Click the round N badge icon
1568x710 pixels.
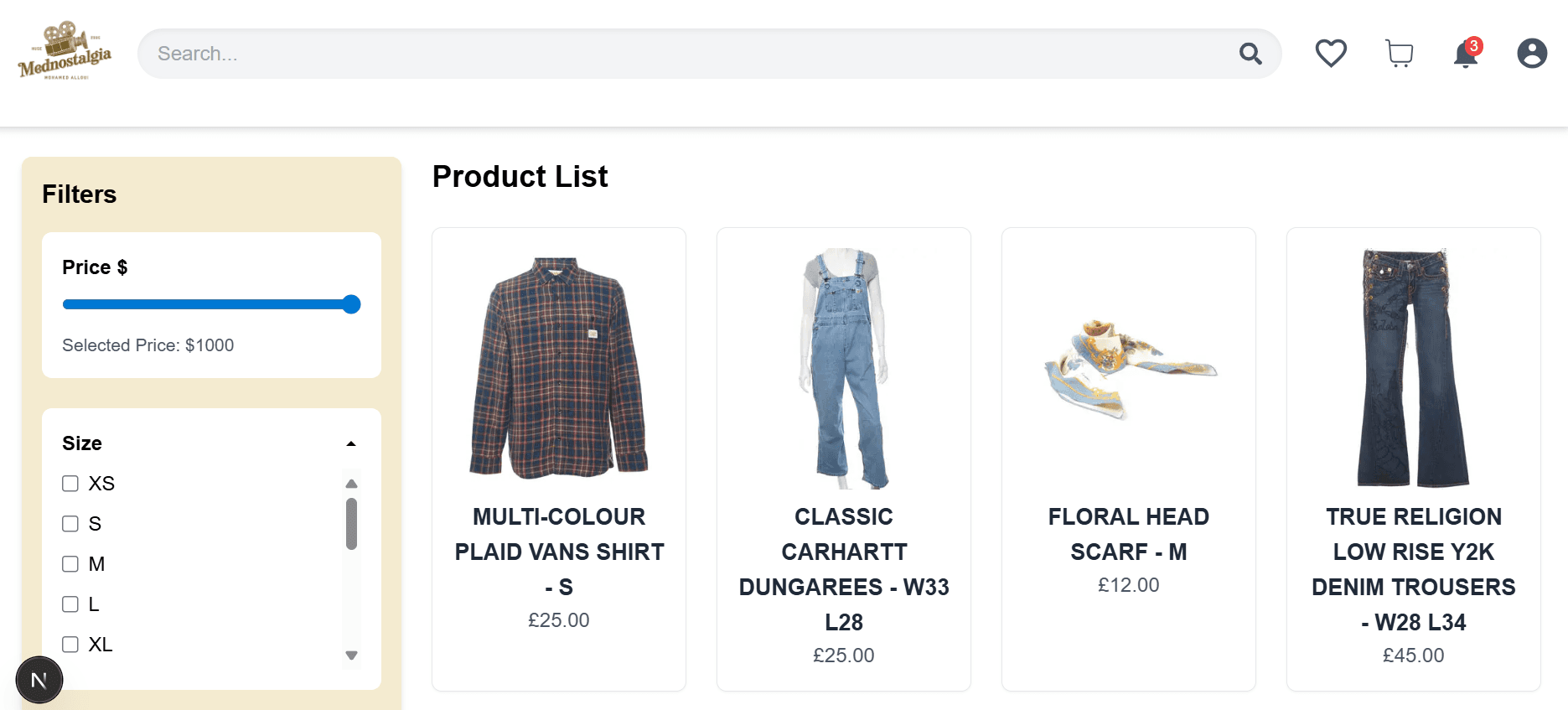point(39,680)
